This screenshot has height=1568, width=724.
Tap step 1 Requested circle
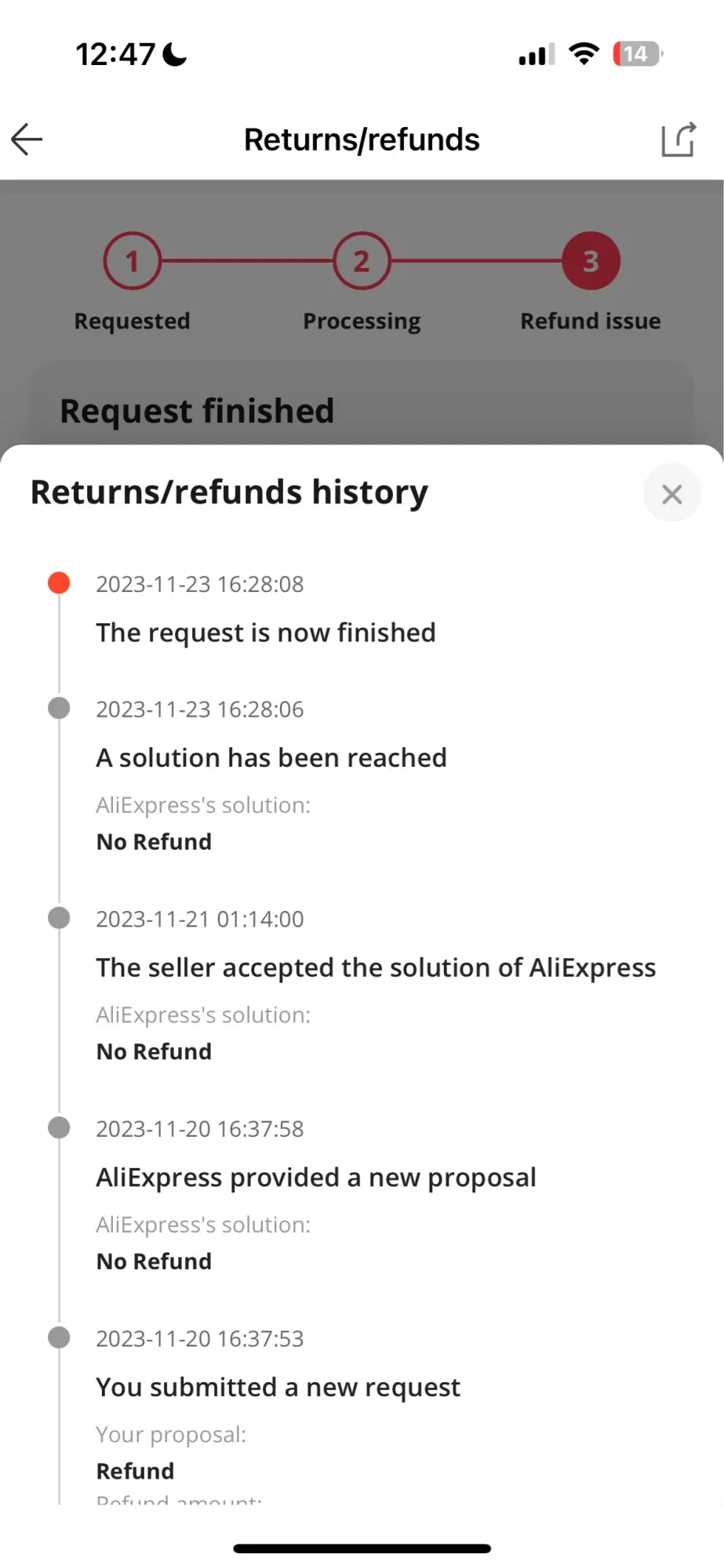pyautogui.click(x=132, y=261)
